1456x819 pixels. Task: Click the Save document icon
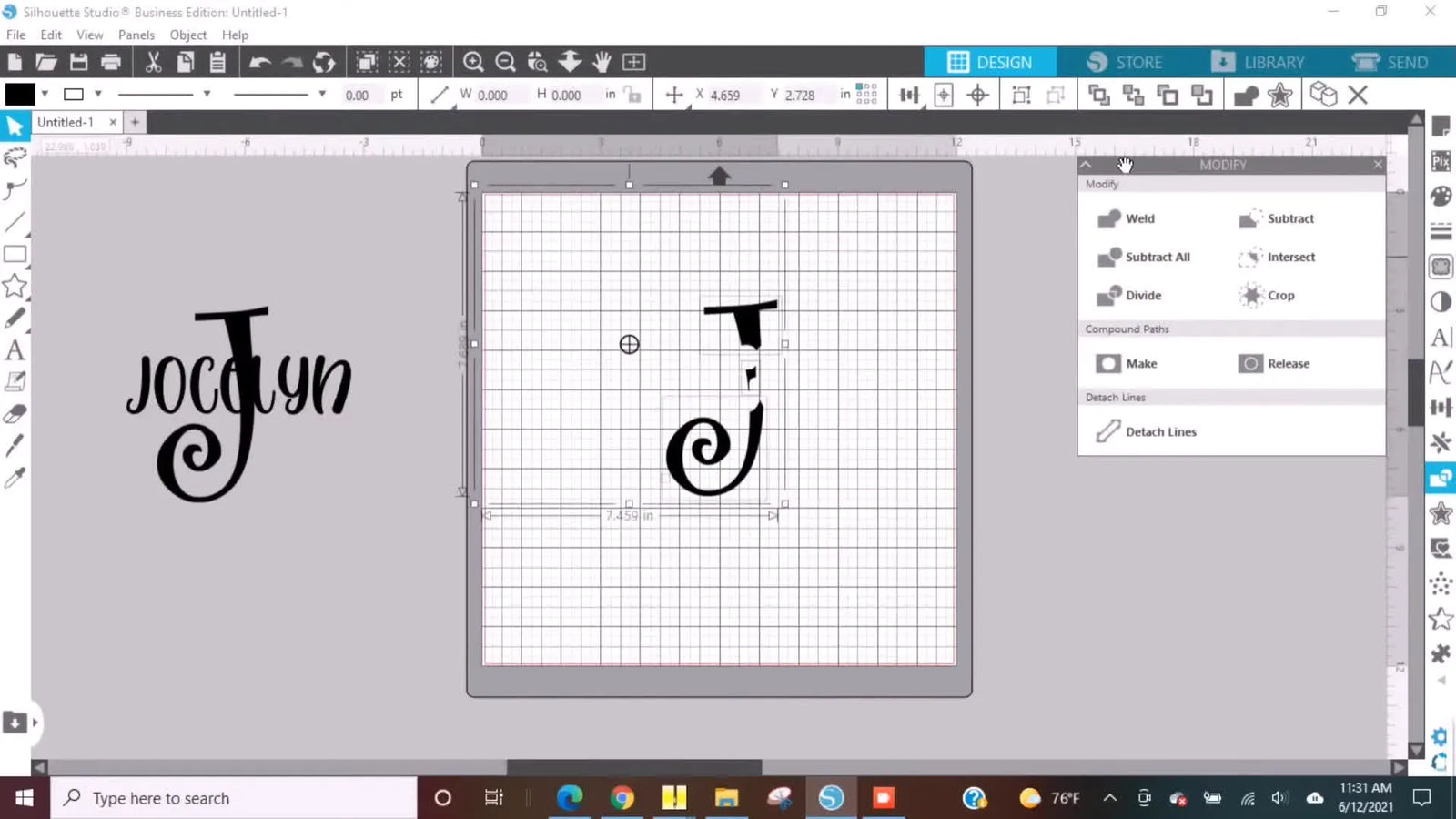(79, 62)
